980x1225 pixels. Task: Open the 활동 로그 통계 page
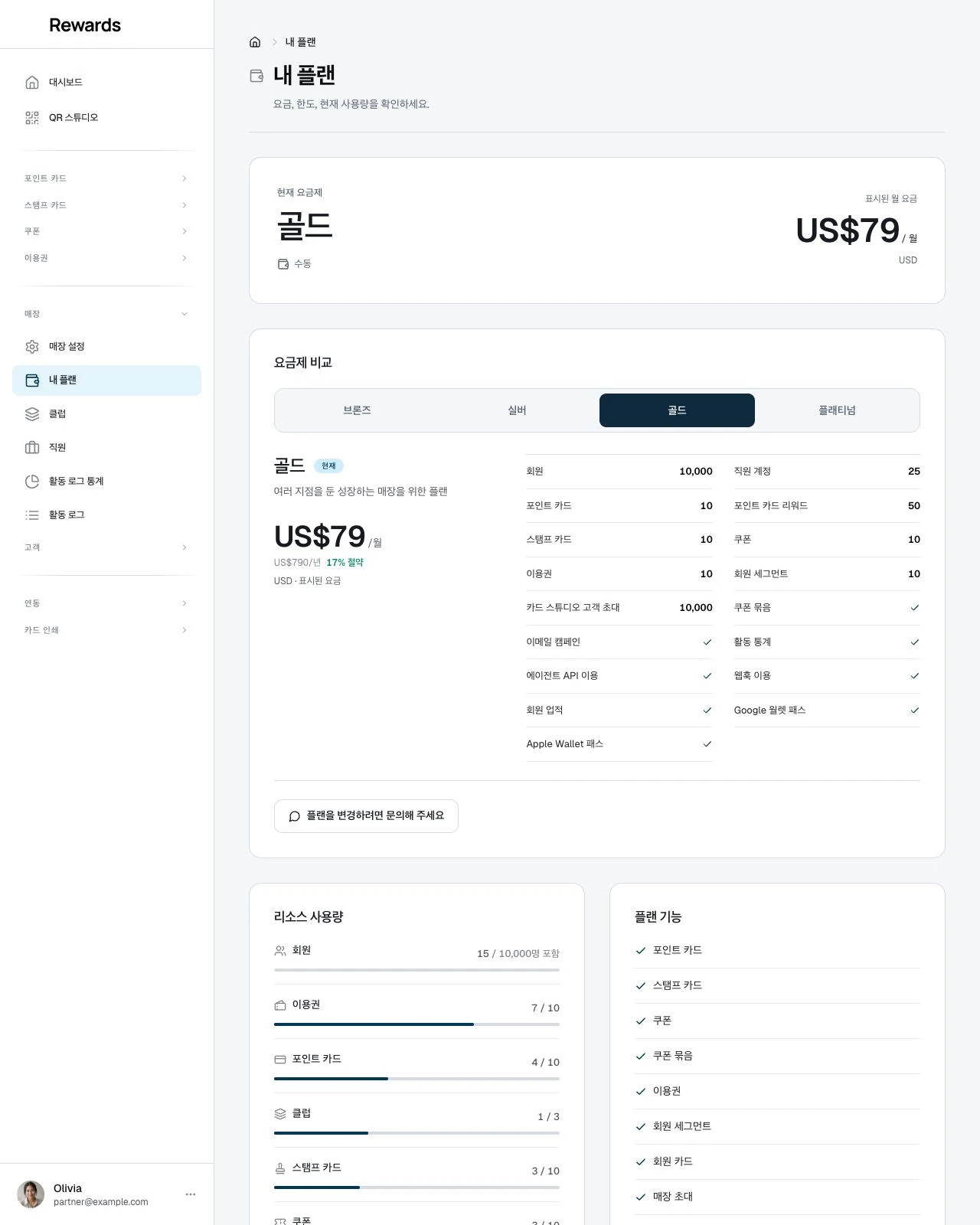pos(106,481)
